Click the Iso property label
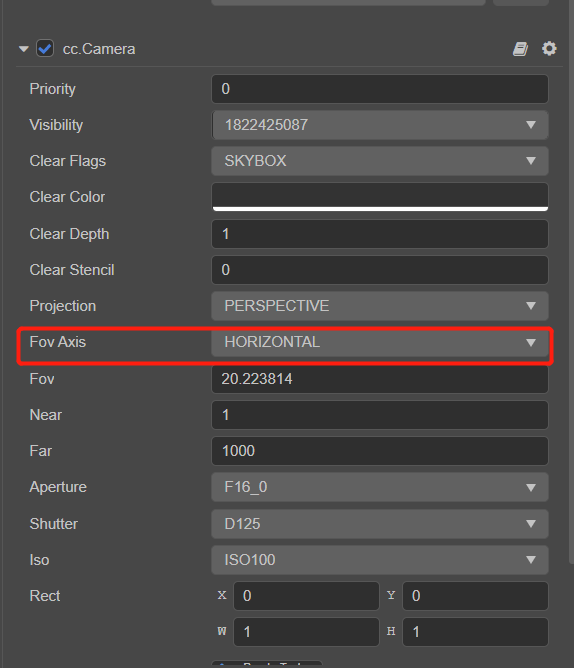The image size is (574, 668). point(39,560)
